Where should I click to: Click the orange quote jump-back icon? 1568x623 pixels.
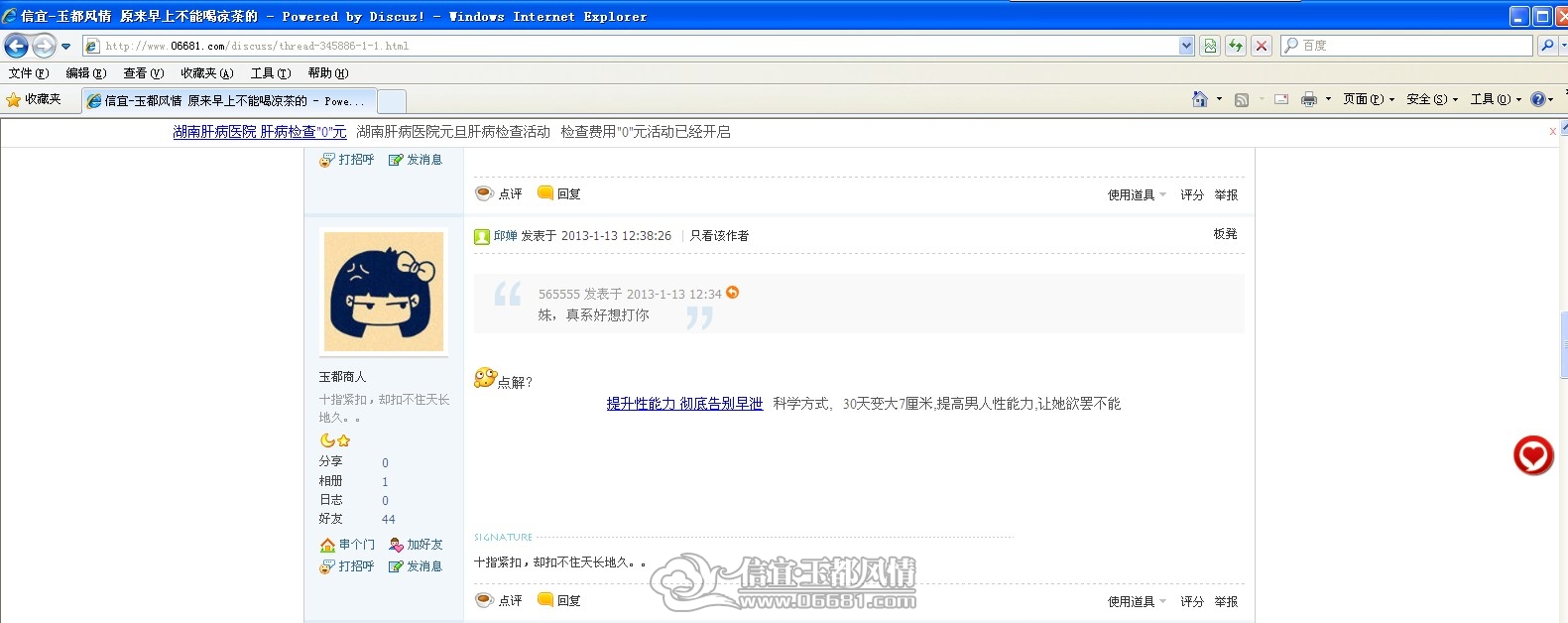tap(732, 293)
